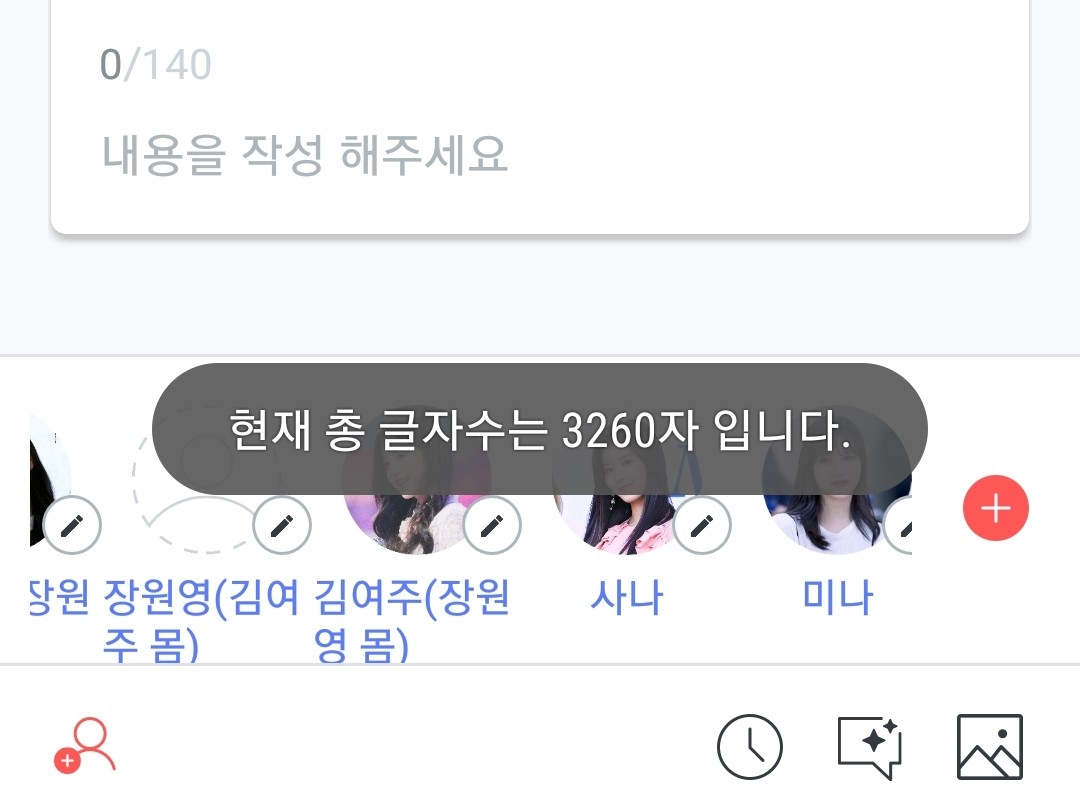Select the 장원영(김여주 몸) name label
The height and width of the screenshot is (810, 1080).
(x=201, y=620)
